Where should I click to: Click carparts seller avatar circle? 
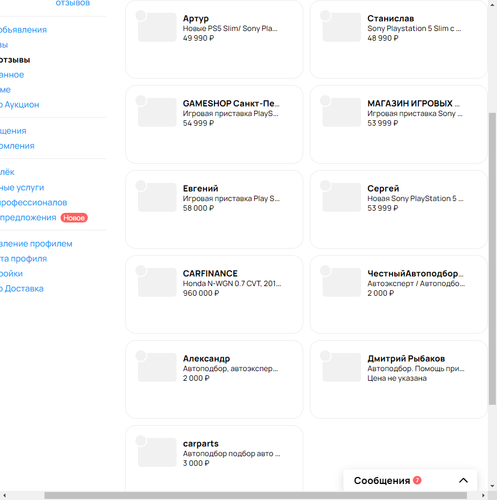click(141, 441)
